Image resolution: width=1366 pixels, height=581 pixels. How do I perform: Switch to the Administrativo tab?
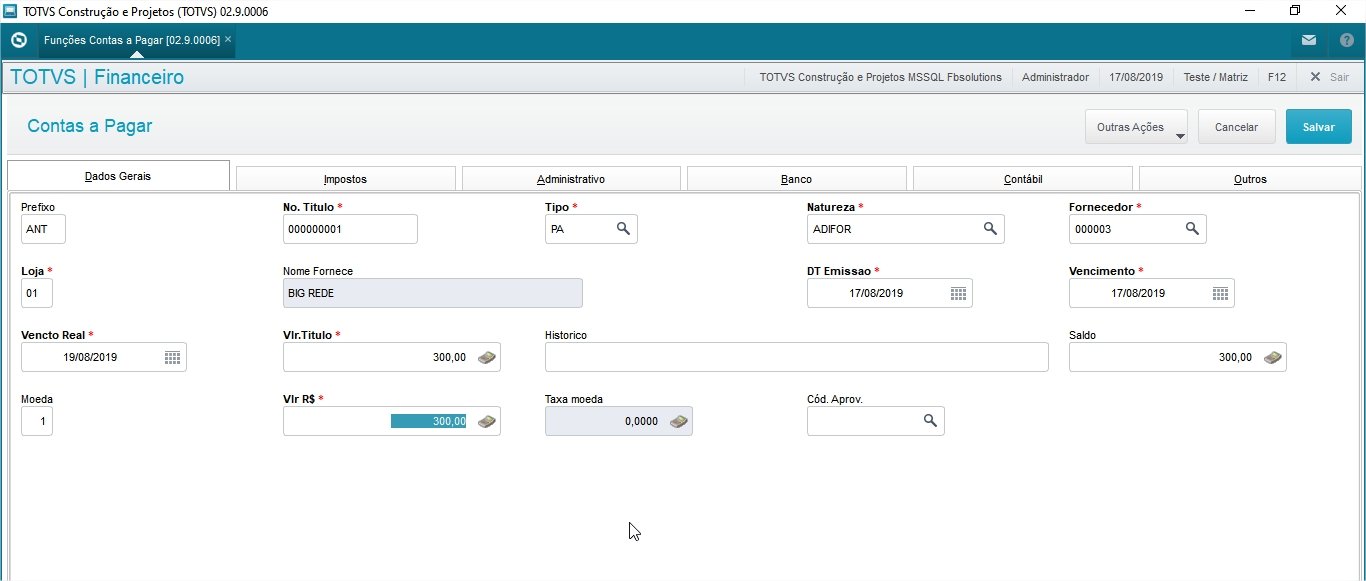pyautogui.click(x=571, y=179)
